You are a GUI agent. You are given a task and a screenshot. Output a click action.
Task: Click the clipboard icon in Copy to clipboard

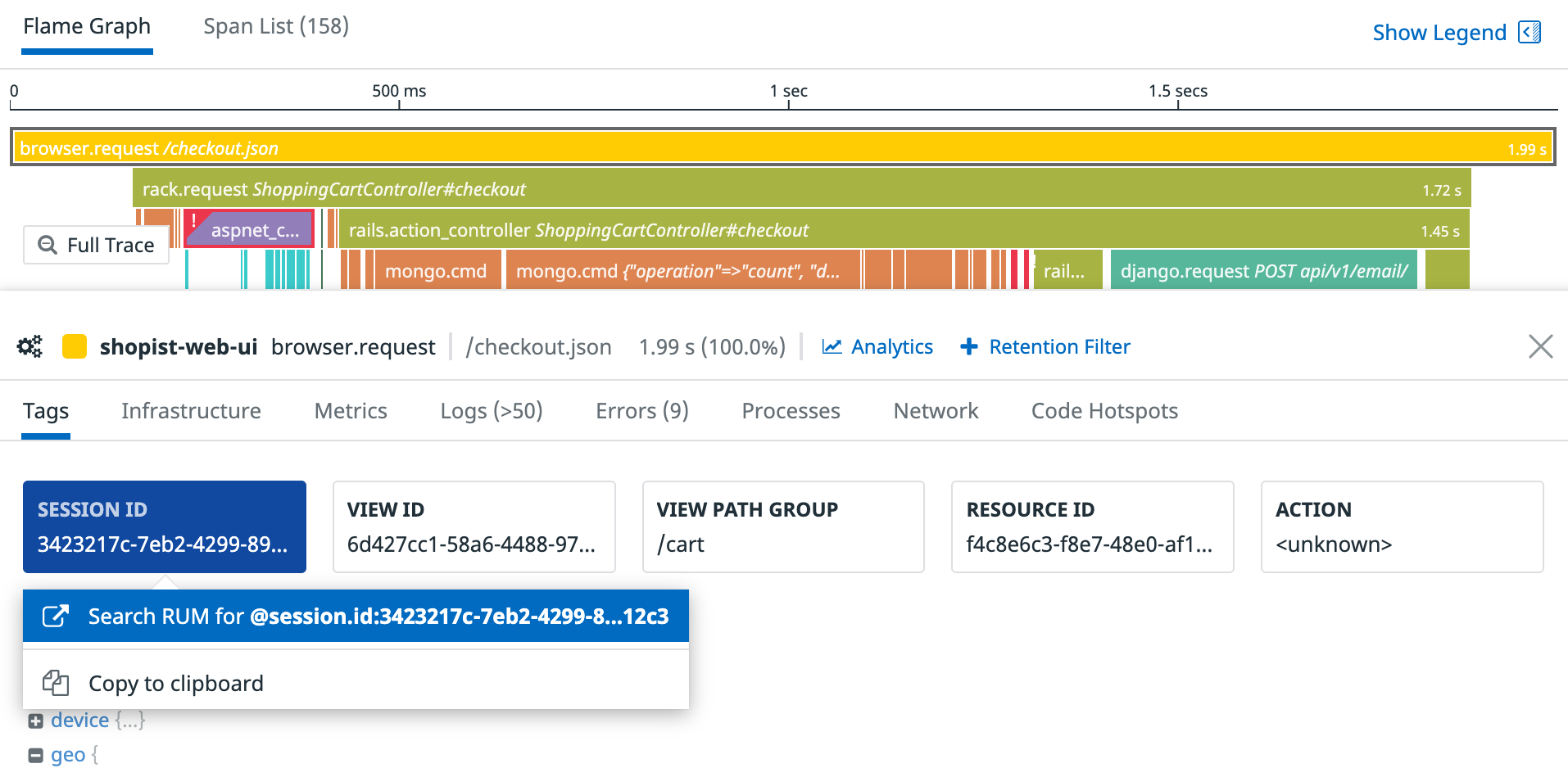click(x=54, y=682)
